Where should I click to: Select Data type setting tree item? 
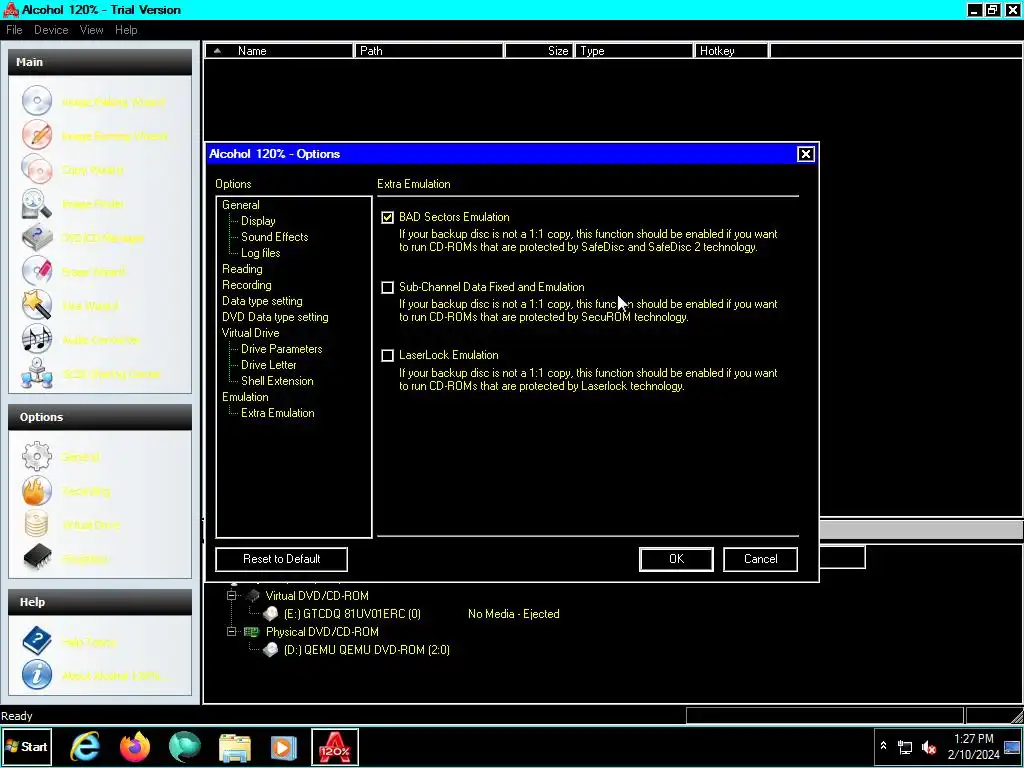[262, 301]
